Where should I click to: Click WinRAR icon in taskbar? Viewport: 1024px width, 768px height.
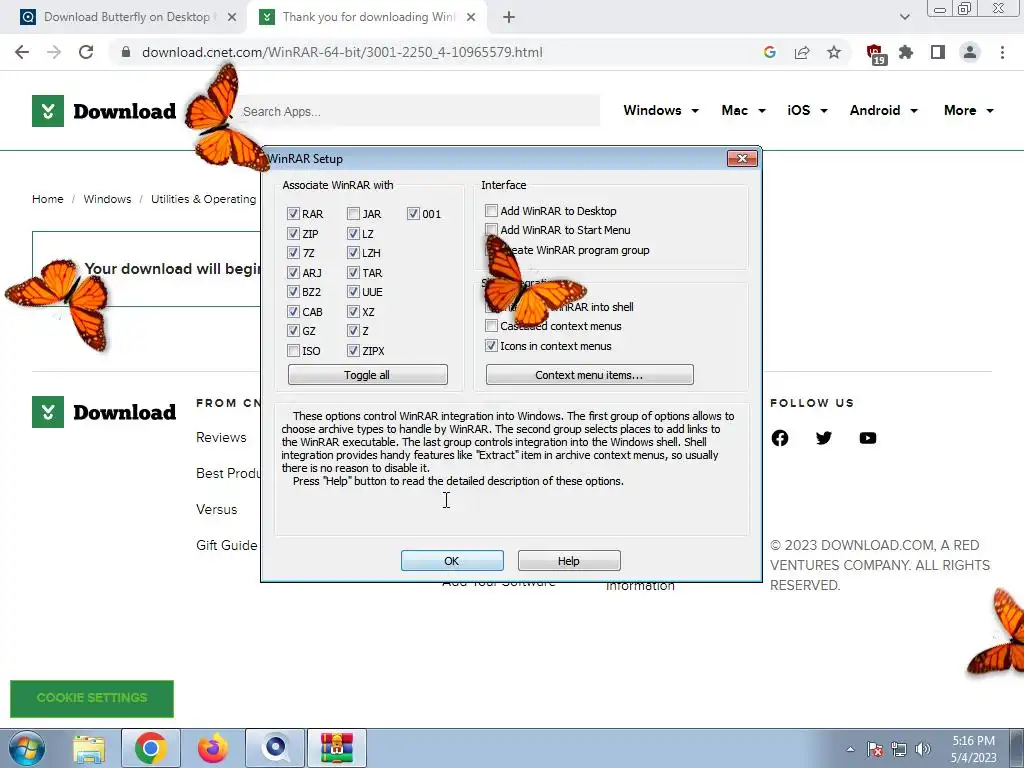337,748
